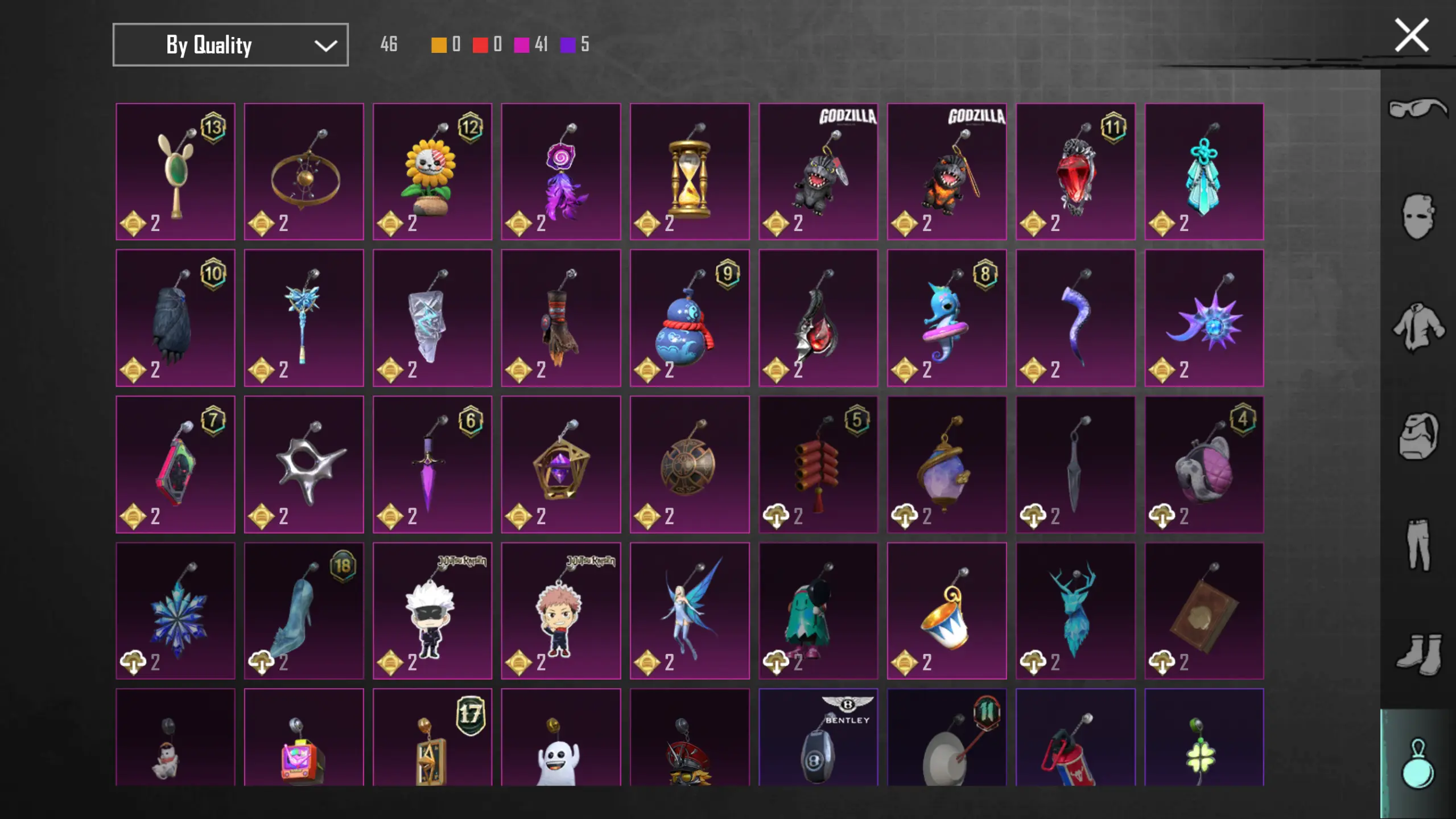Image resolution: width=1456 pixels, height=819 pixels.
Task: Choose the first black Godzilla ornament
Action: click(818, 171)
